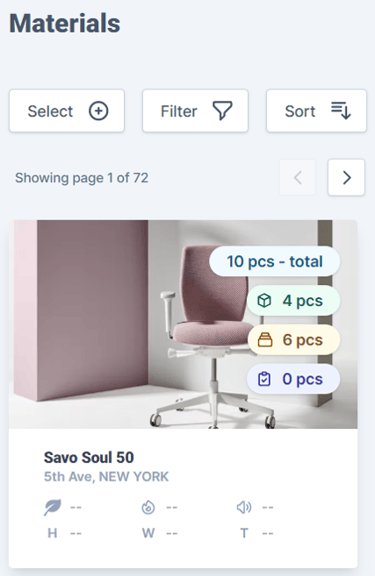This screenshot has height=576, width=375.
Task: Click the plus circle icon in Select
Action: pos(98,111)
